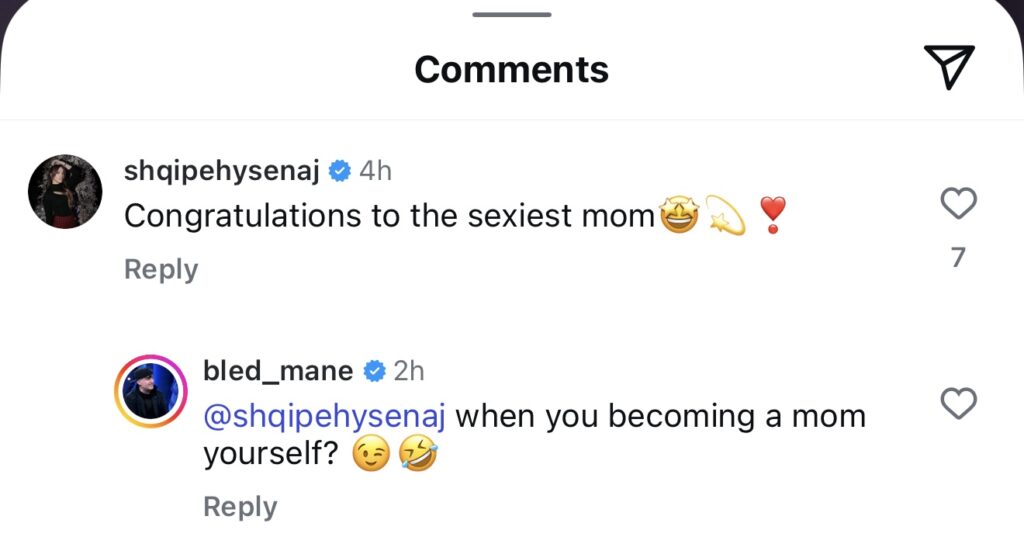1024x537 pixels.
Task: Tap the drag handle above Comments
Action: pos(512,14)
